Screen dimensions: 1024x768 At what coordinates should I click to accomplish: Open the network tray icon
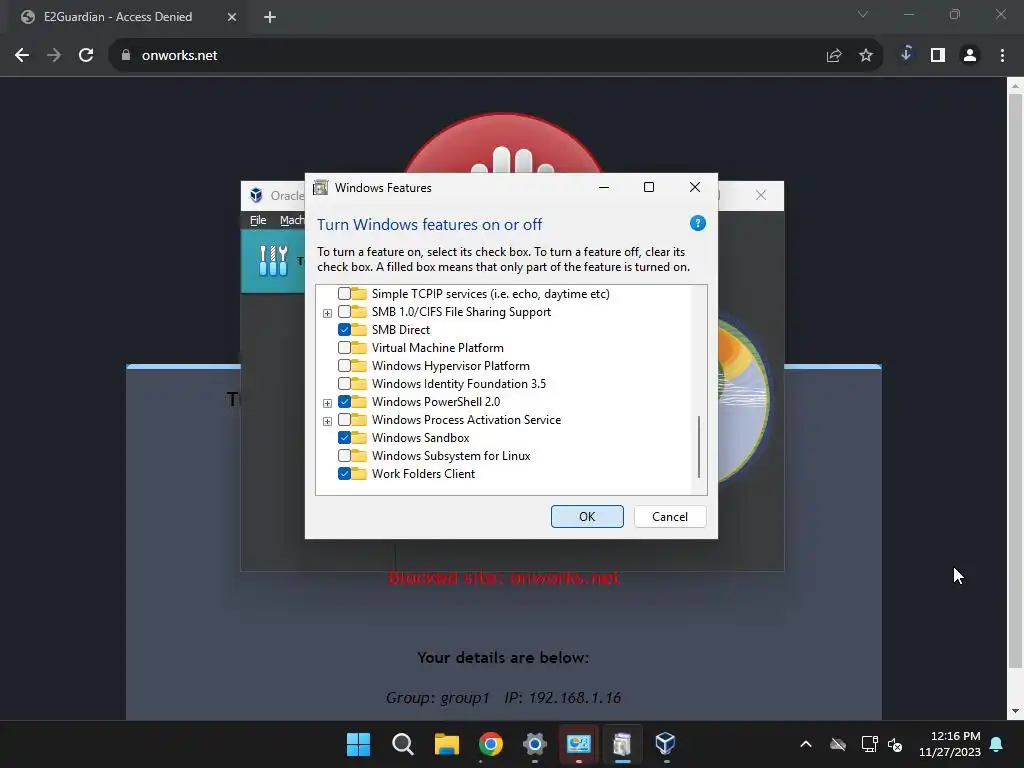tap(869, 744)
